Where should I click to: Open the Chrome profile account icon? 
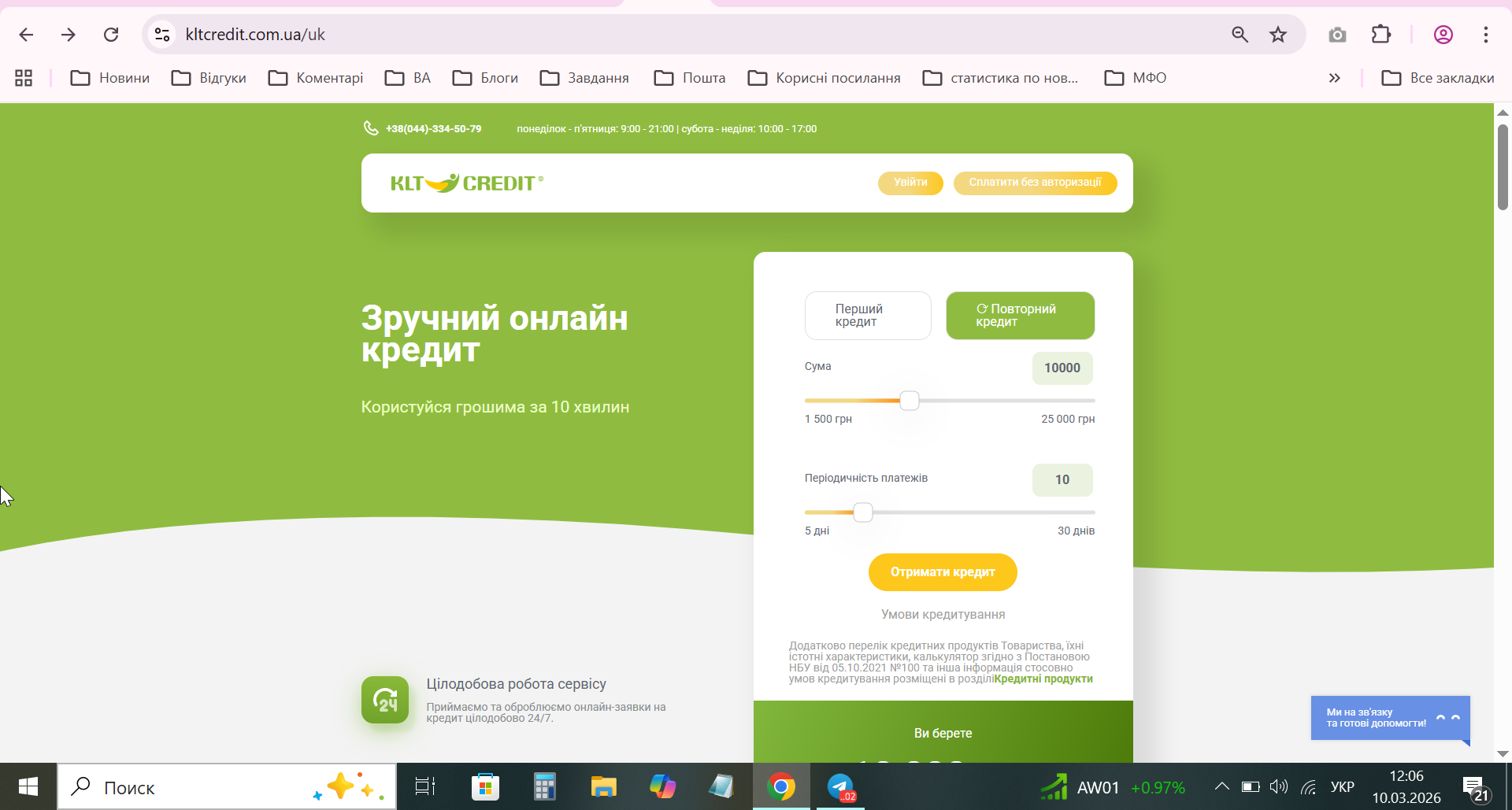(1443, 35)
